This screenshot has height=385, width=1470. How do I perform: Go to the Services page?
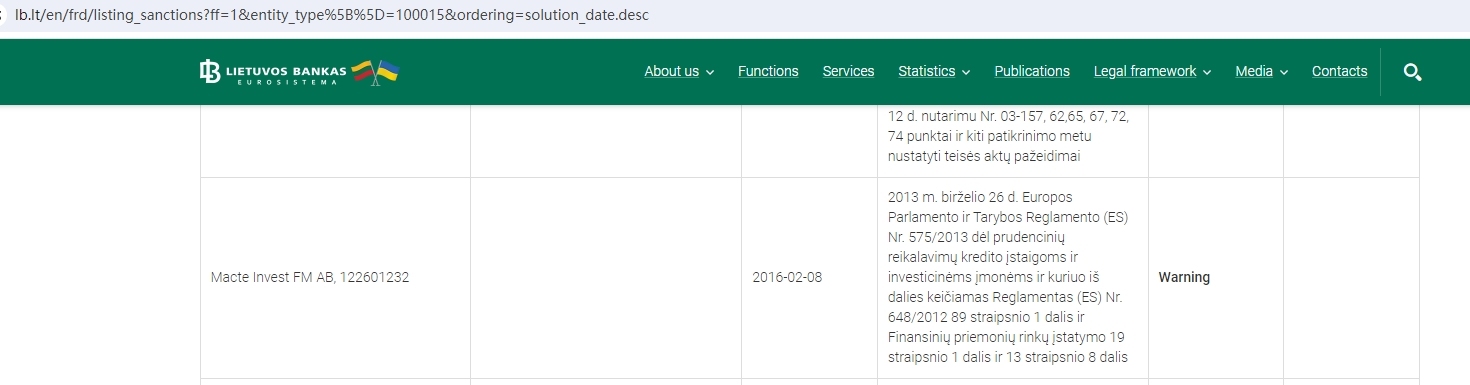click(848, 71)
